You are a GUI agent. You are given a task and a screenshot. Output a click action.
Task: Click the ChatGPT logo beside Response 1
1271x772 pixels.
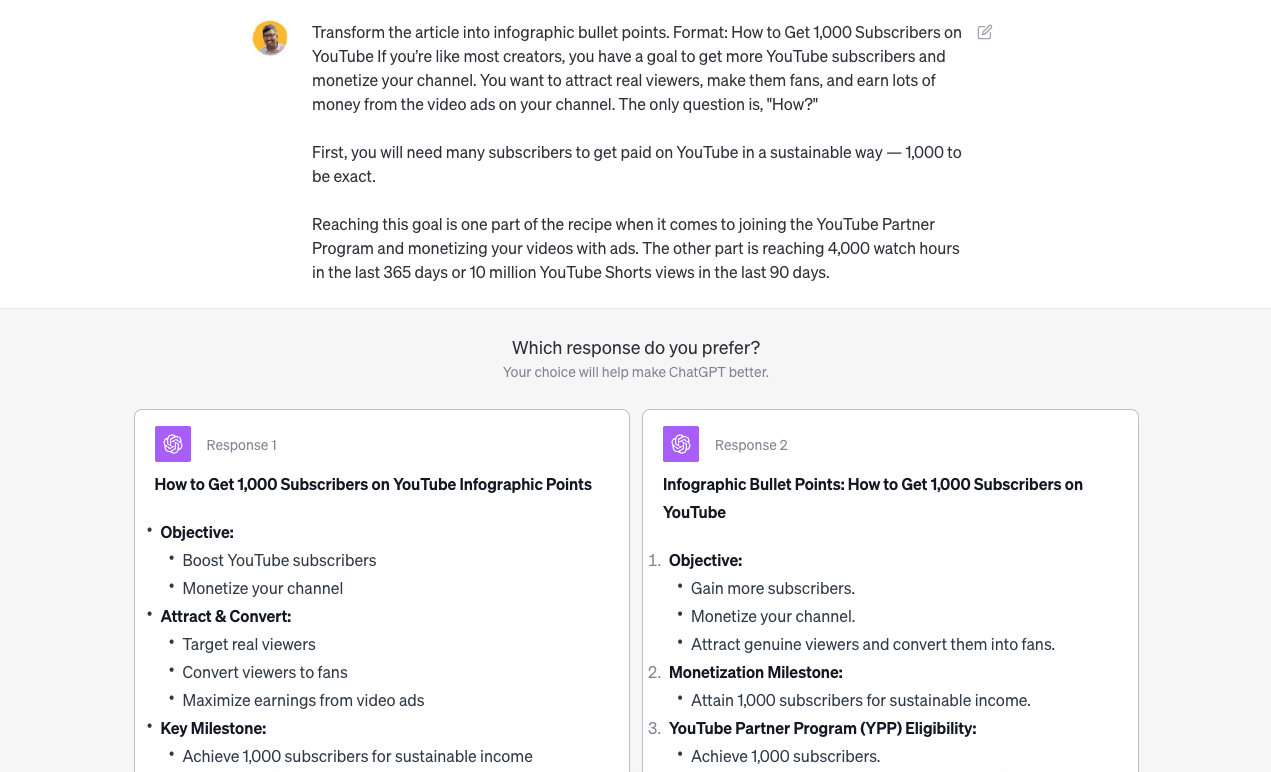pyautogui.click(x=172, y=443)
